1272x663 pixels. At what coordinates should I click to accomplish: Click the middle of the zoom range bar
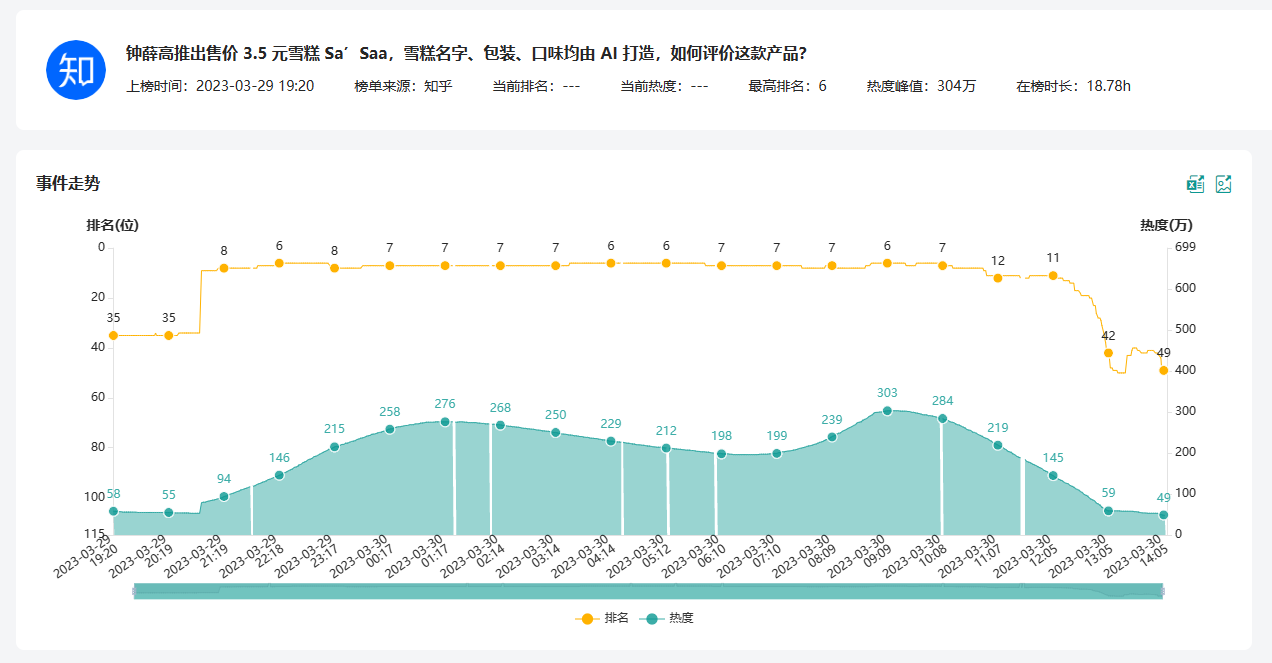coord(648,591)
